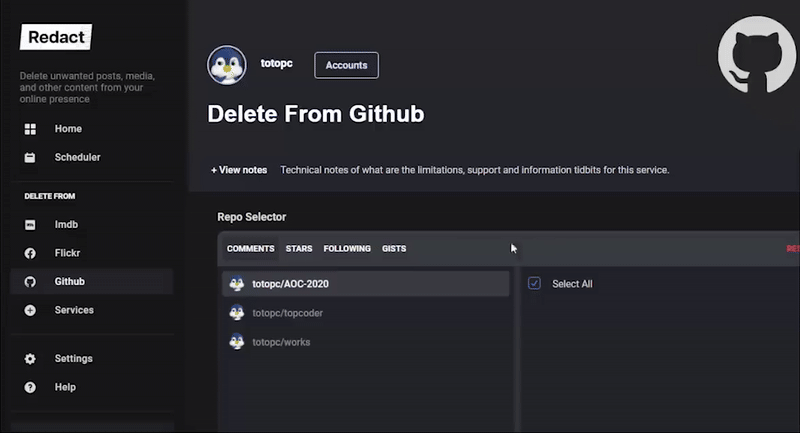800x433 pixels.
Task: Switch to the Following tab
Action: [347, 248]
